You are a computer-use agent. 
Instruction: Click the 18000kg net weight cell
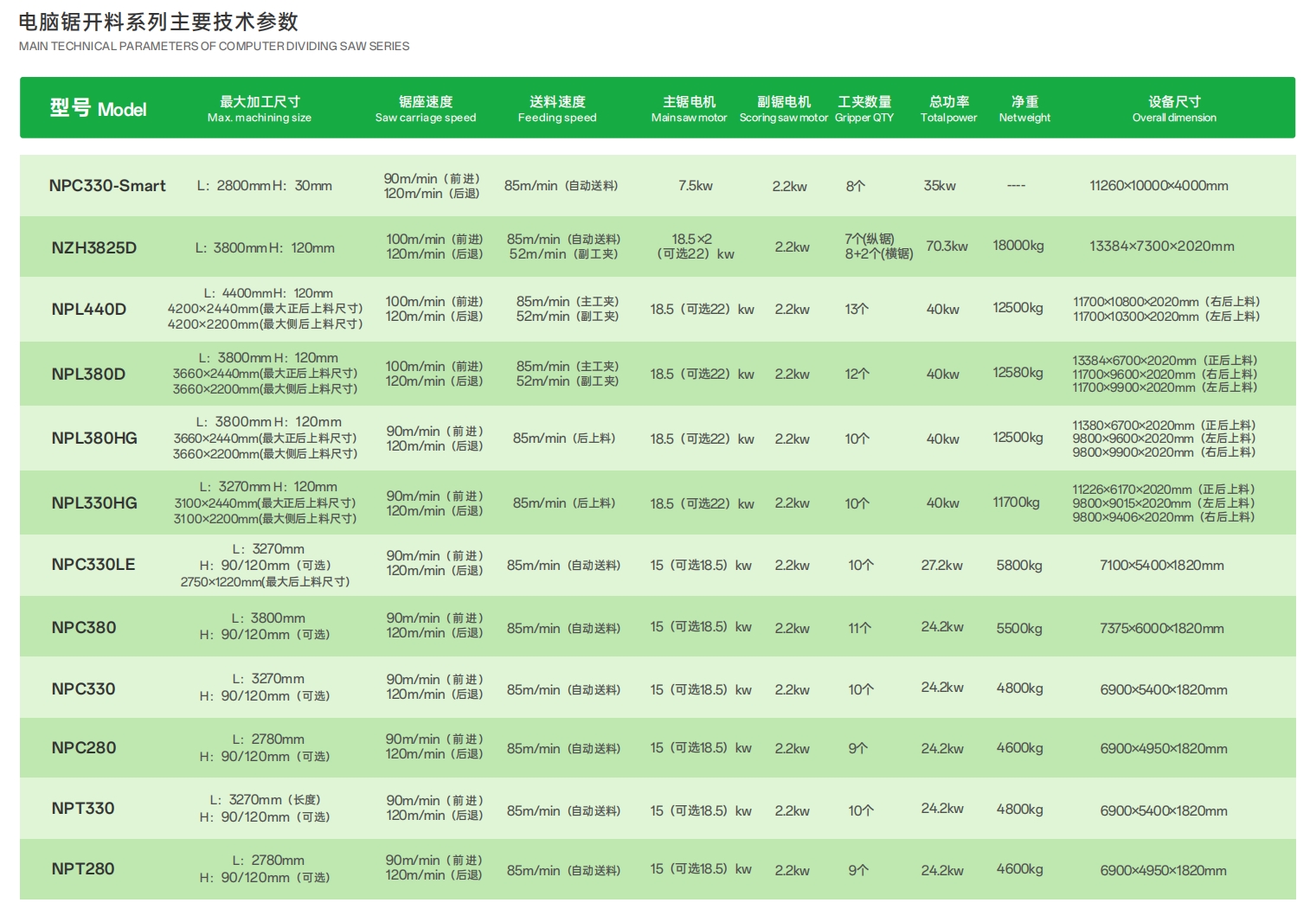pyautogui.click(x=1017, y=246)
